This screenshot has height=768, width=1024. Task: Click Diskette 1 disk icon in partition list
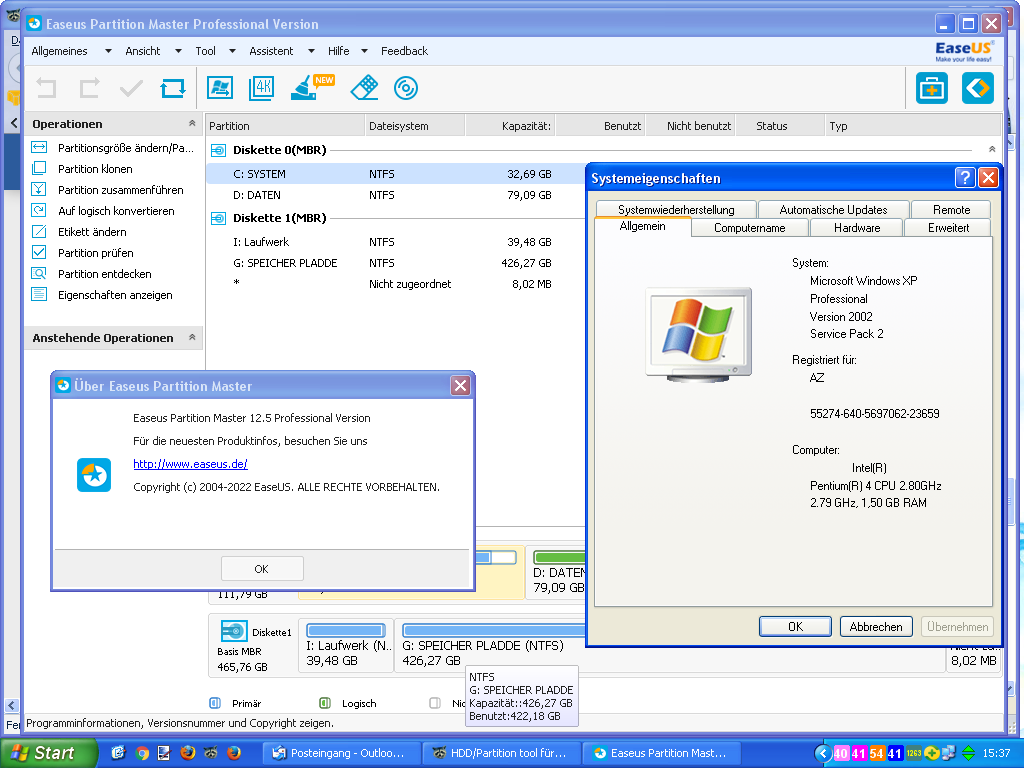point(218,218)
